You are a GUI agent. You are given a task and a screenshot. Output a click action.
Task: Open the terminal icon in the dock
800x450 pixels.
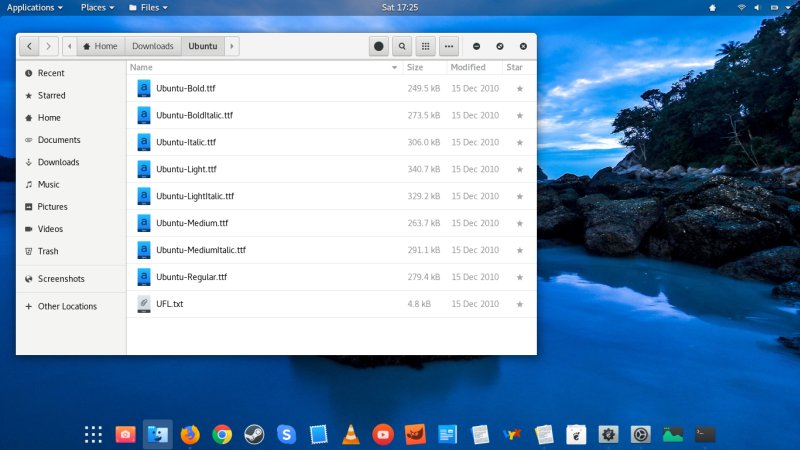click(x=705, y=434)
